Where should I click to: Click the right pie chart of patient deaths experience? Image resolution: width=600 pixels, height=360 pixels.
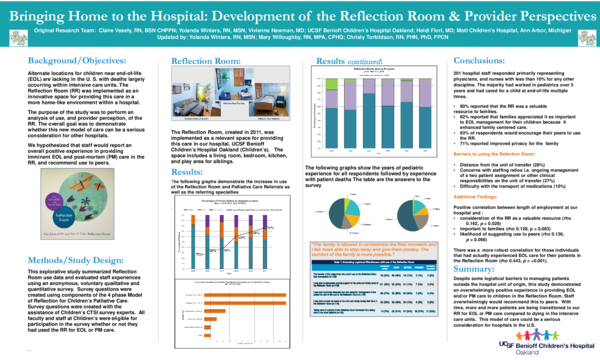413,215
